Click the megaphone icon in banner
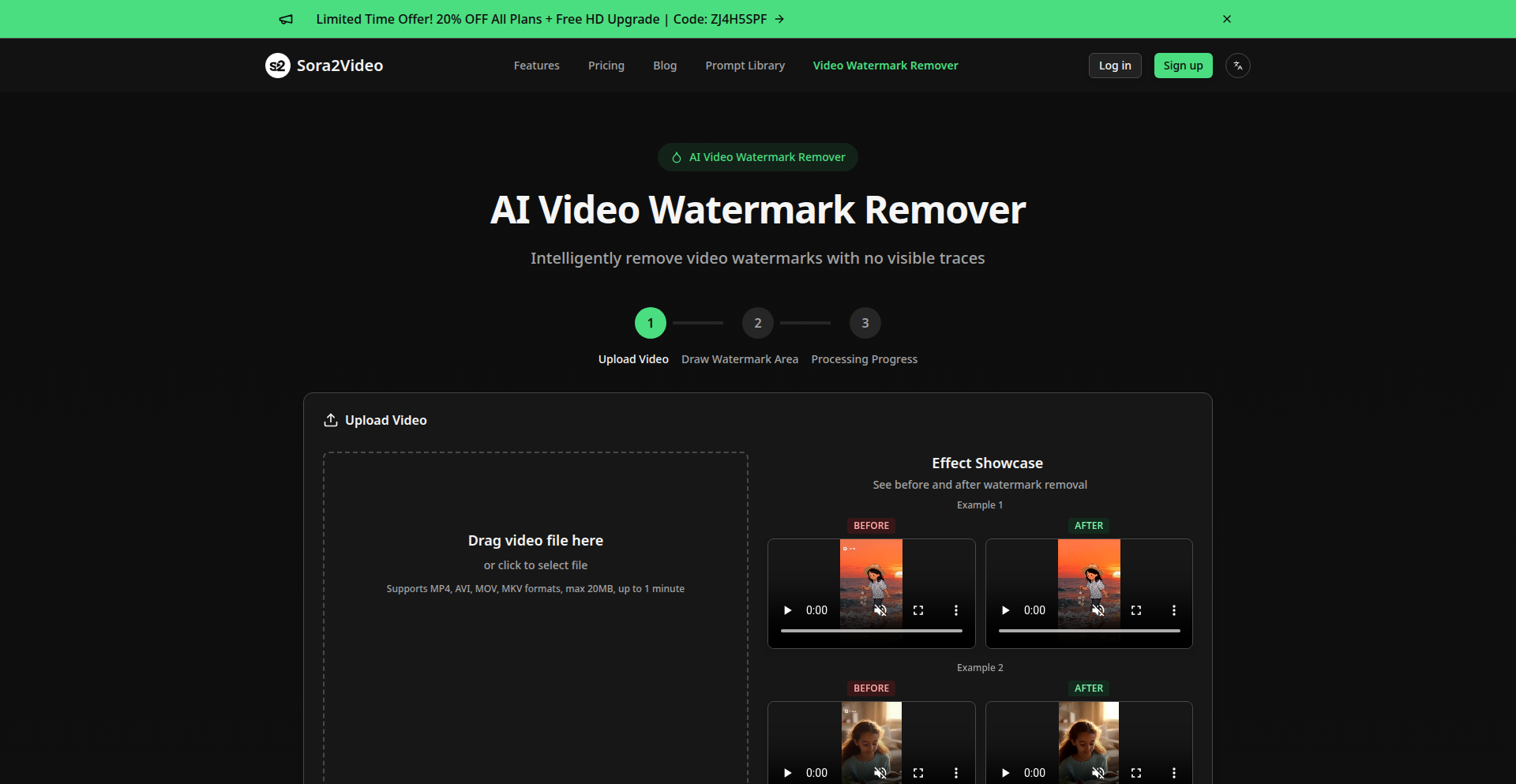 pos(286,19)
